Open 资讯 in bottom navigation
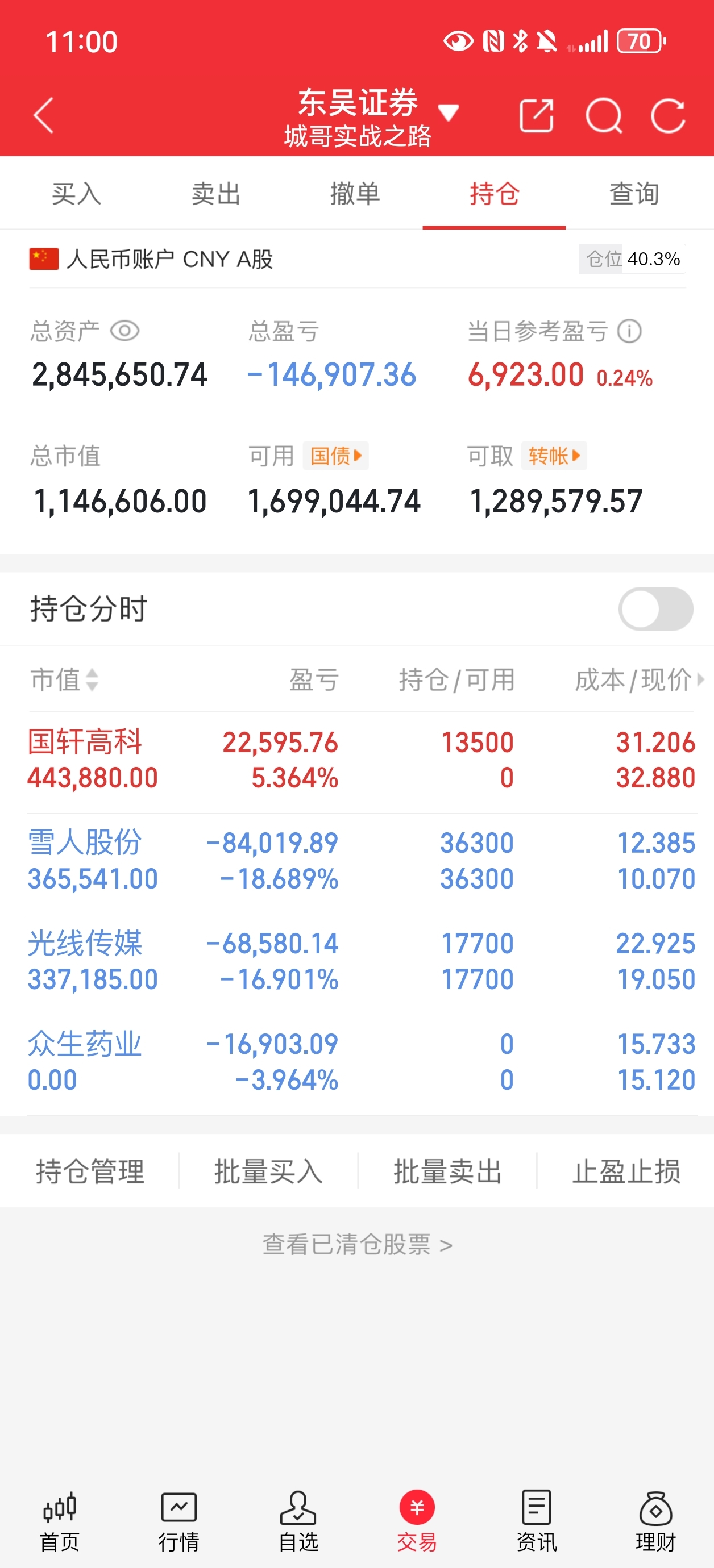Viewport: 714px width, 1568px height. (x=536, y=1522)
